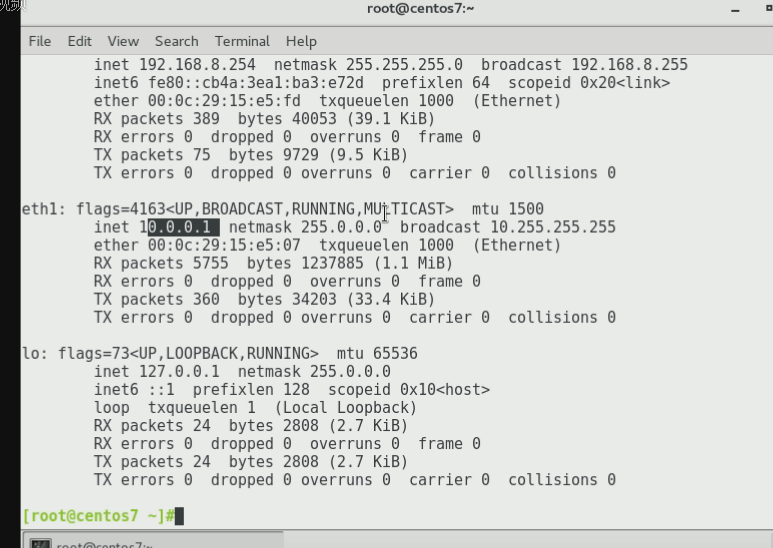
Task: Click the MAC address 00:0c:29:15:e5:07
Action: click(224, 245)
